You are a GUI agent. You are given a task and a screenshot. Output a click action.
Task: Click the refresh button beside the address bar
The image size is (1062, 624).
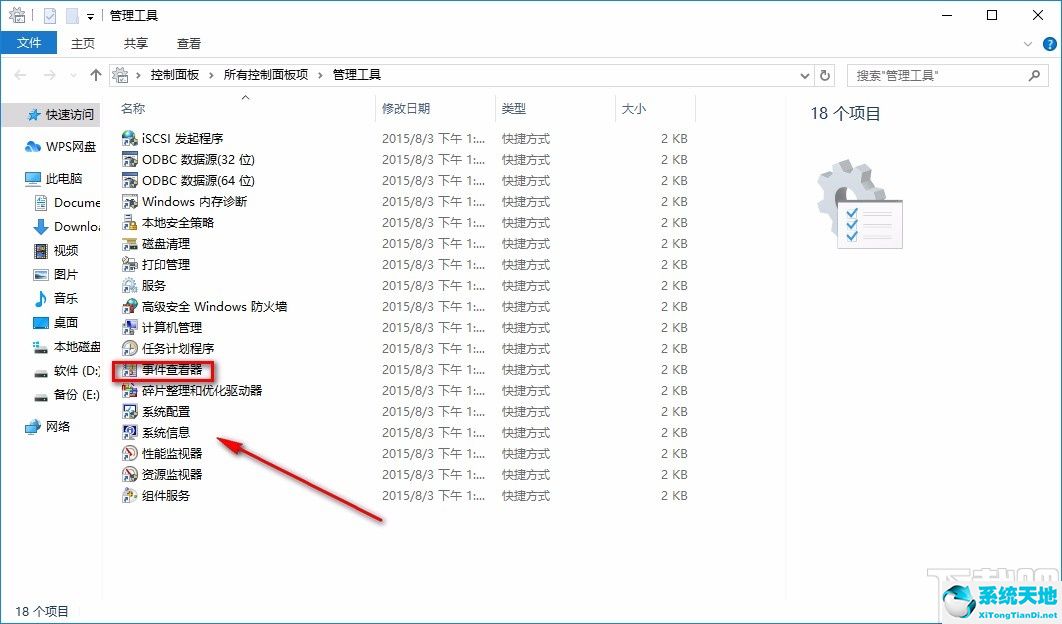pos(824,75)
